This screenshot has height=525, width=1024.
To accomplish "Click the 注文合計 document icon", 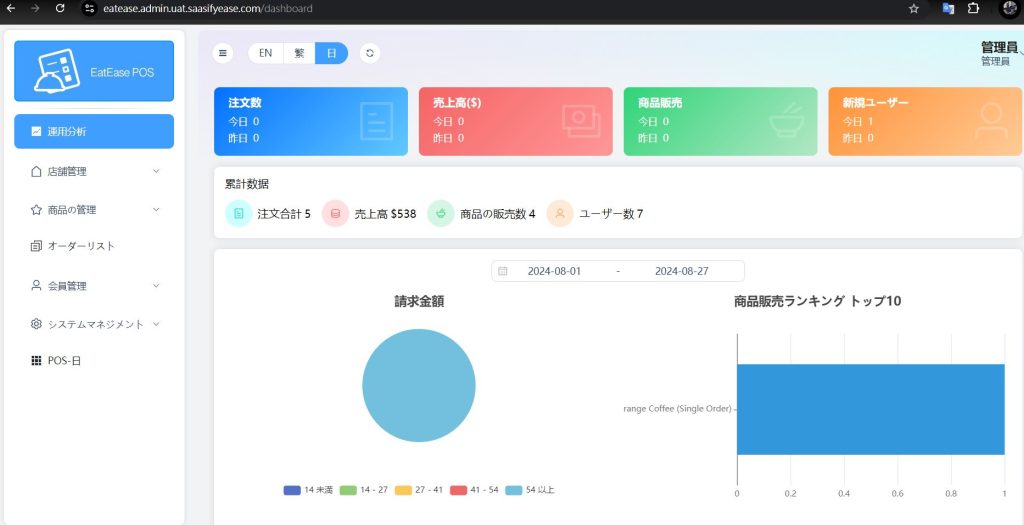I will click(x=239, y=213).
